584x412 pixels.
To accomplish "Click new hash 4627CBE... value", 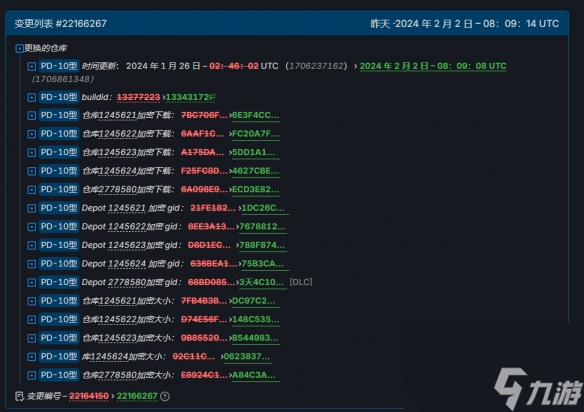I will coord(255,171).
